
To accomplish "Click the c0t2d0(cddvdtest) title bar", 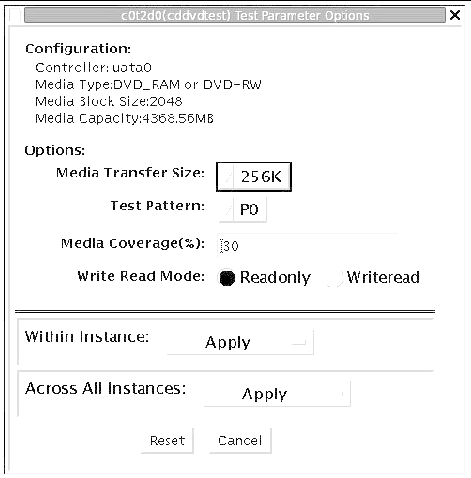I will click(x=235, y=16).
